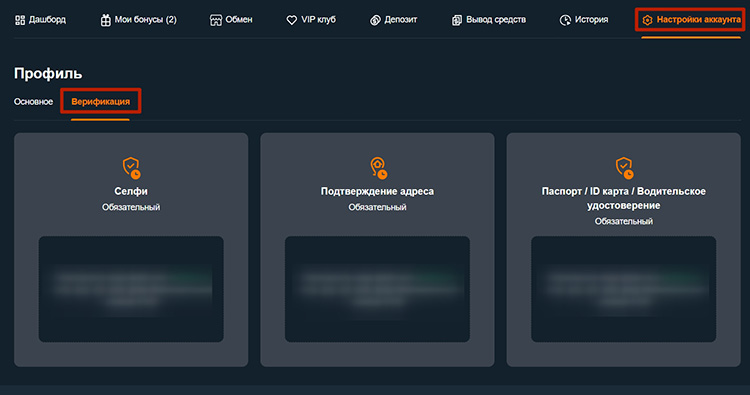
Task: Click the Дашборд grid icon
Action: click(20, 20)
